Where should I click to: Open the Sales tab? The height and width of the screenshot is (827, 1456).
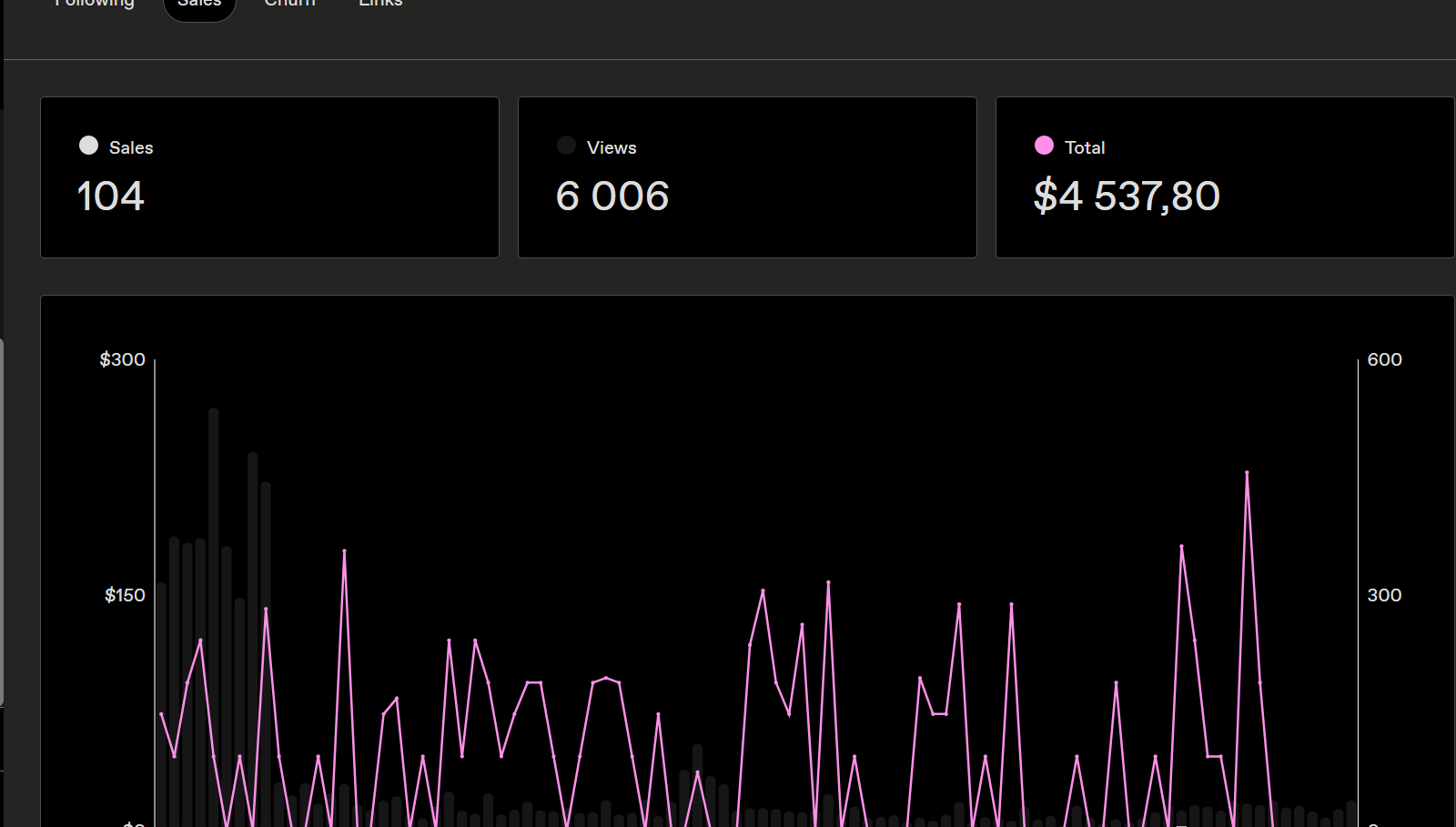[199, 4]
